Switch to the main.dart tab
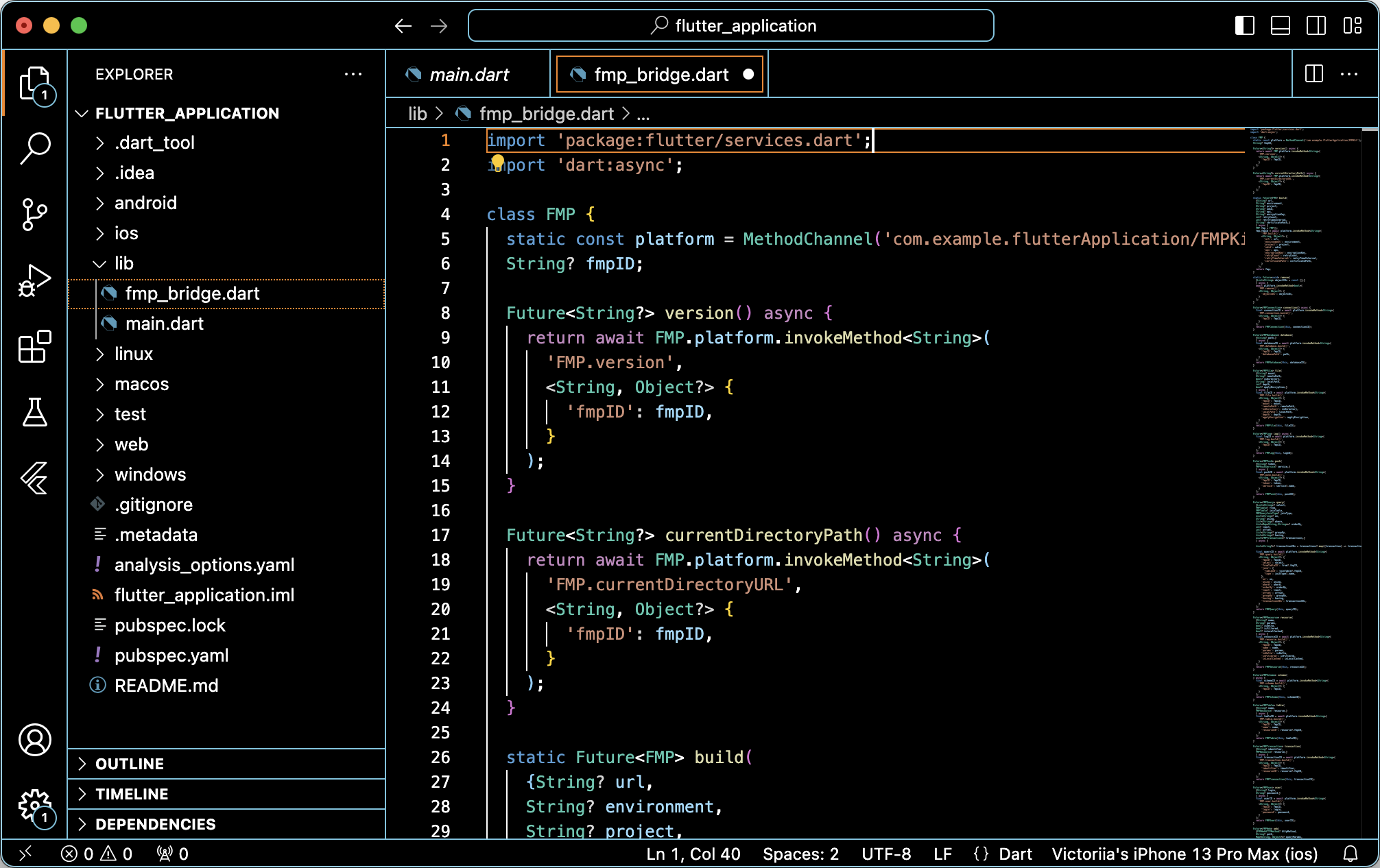 coord(468,75)
